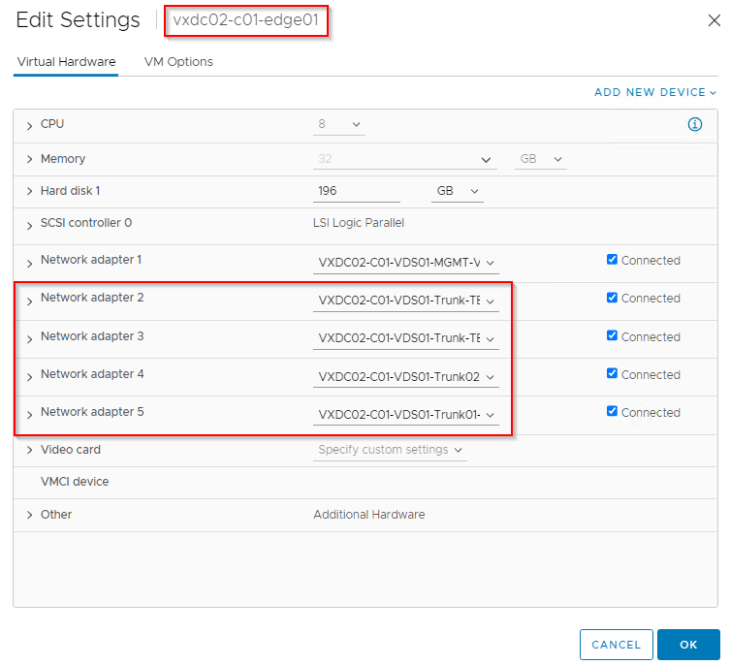This screenshot has height=665, width=730.
Task: Open Network adapter 3 network dropdown
Action: 406,338
